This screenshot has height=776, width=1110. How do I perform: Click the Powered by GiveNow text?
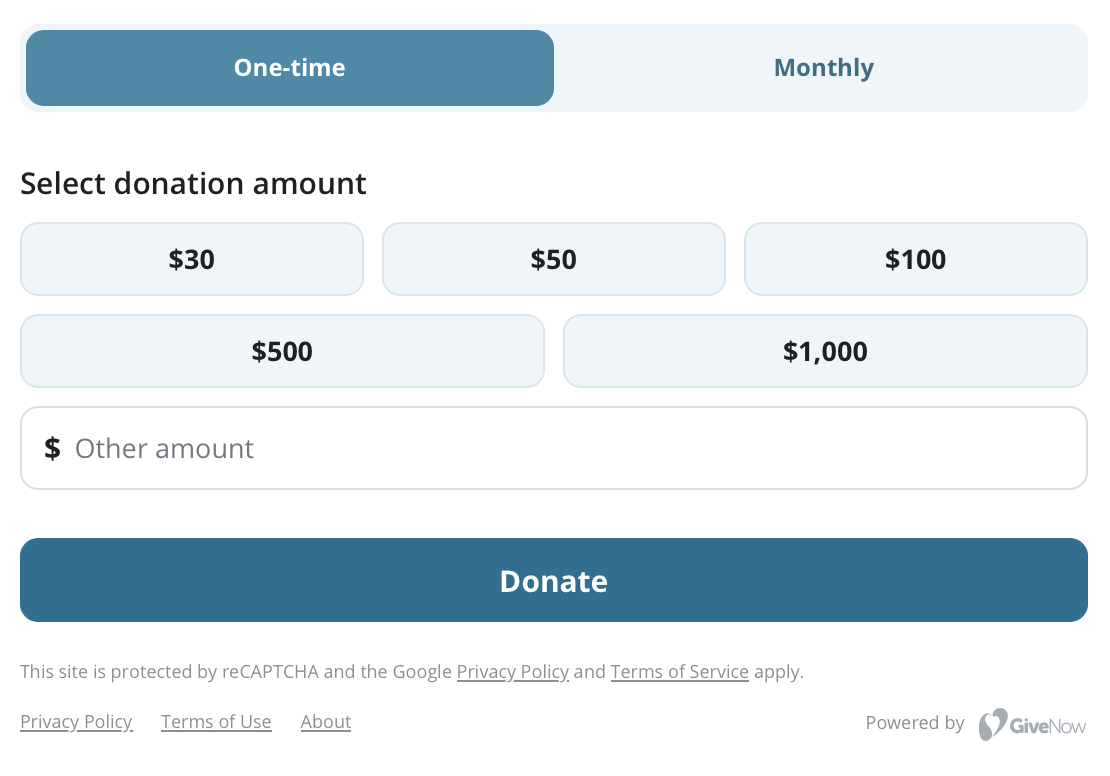point(915,722)
